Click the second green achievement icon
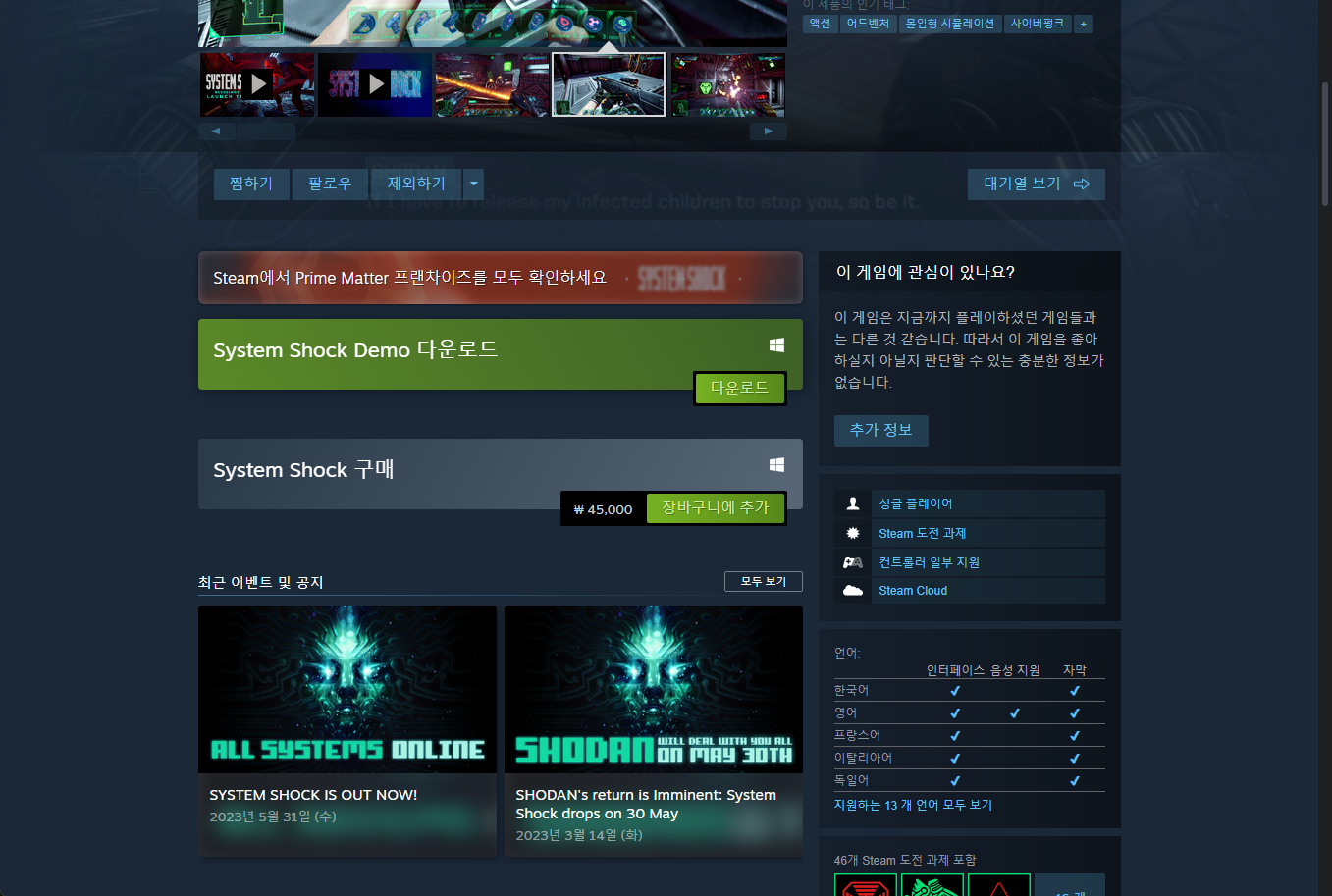Viewport: 1332px width, 896px height. tap(932, 885)
